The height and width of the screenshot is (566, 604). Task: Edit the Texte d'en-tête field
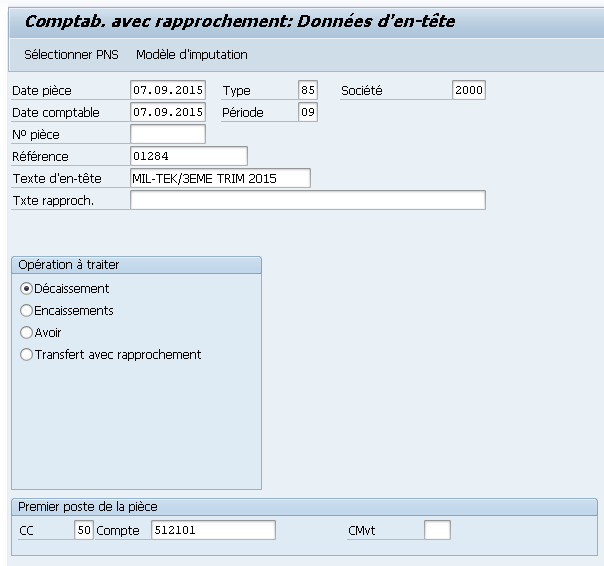(x=220, y=178)
